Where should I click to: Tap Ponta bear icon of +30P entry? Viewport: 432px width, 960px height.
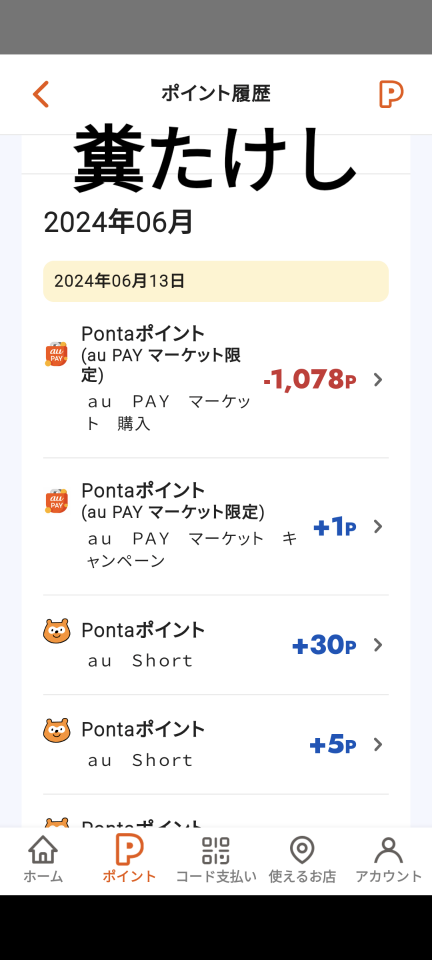(56, 631)
